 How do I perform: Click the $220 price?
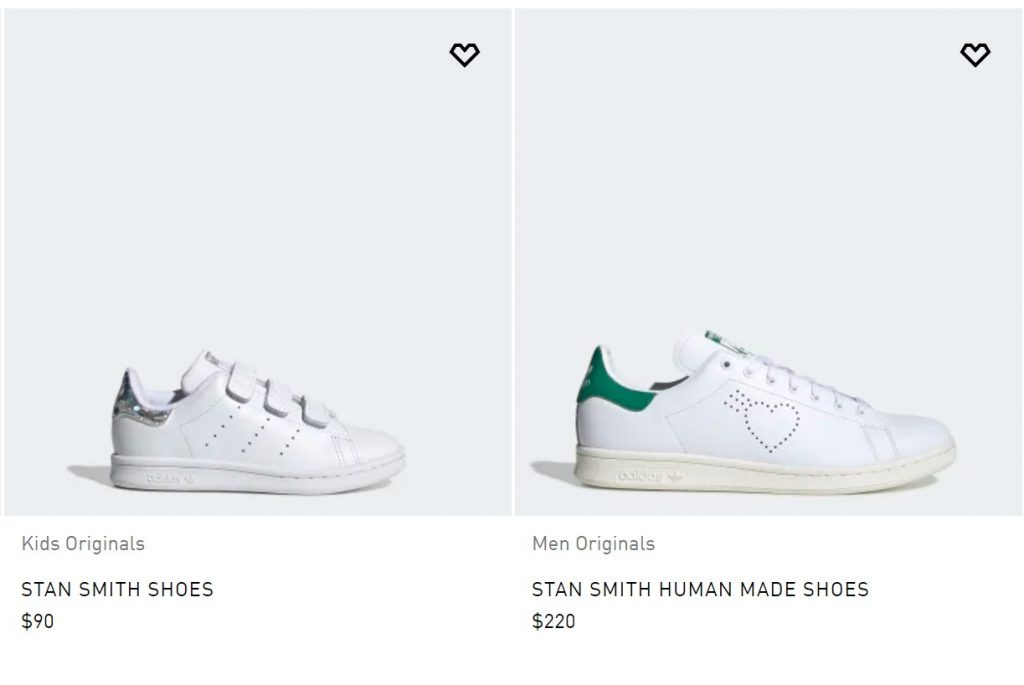point(553,621)
